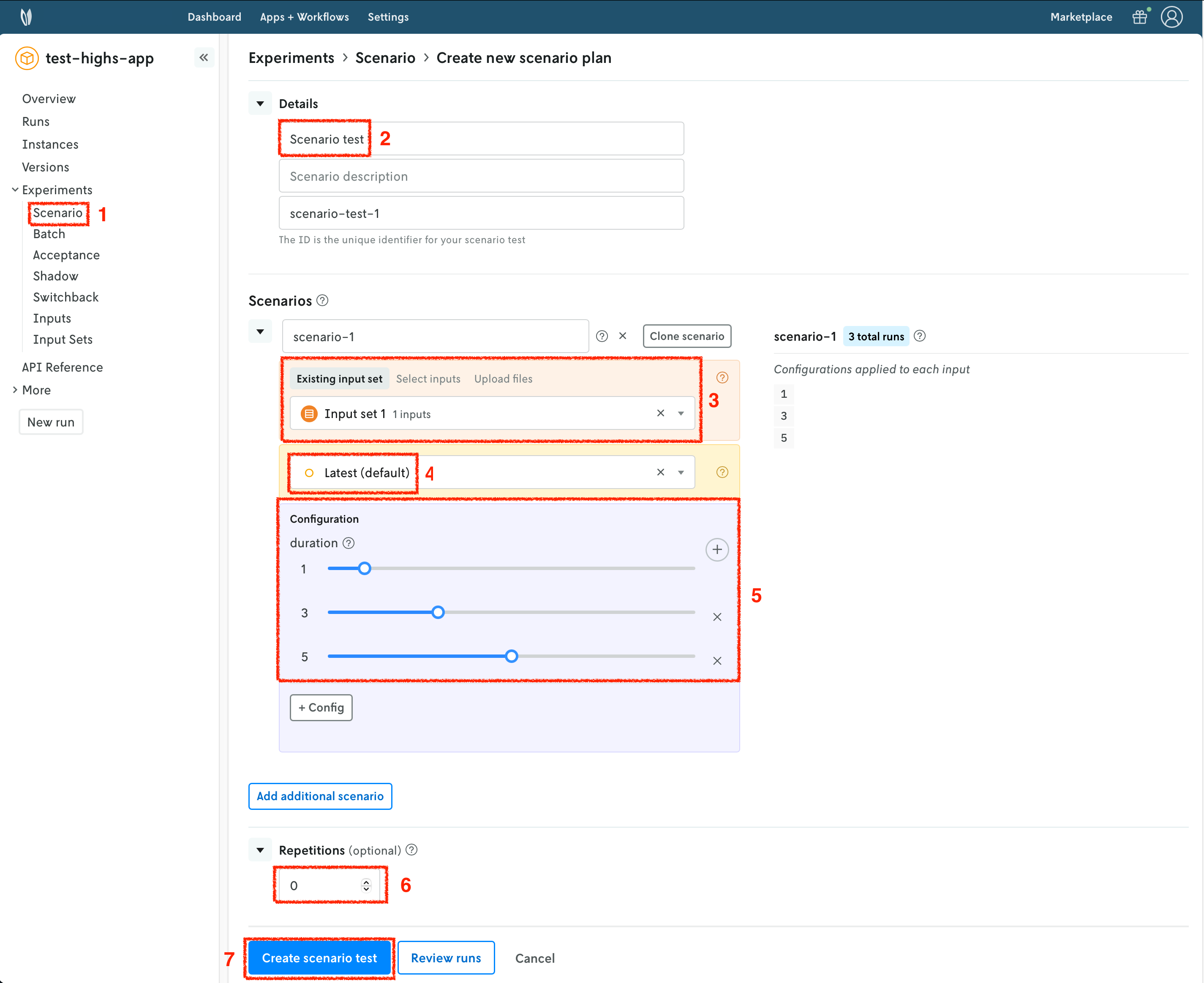
Task: Click the gift box icon in the header
Action: pyautogui.click(x=1139, y=17)
